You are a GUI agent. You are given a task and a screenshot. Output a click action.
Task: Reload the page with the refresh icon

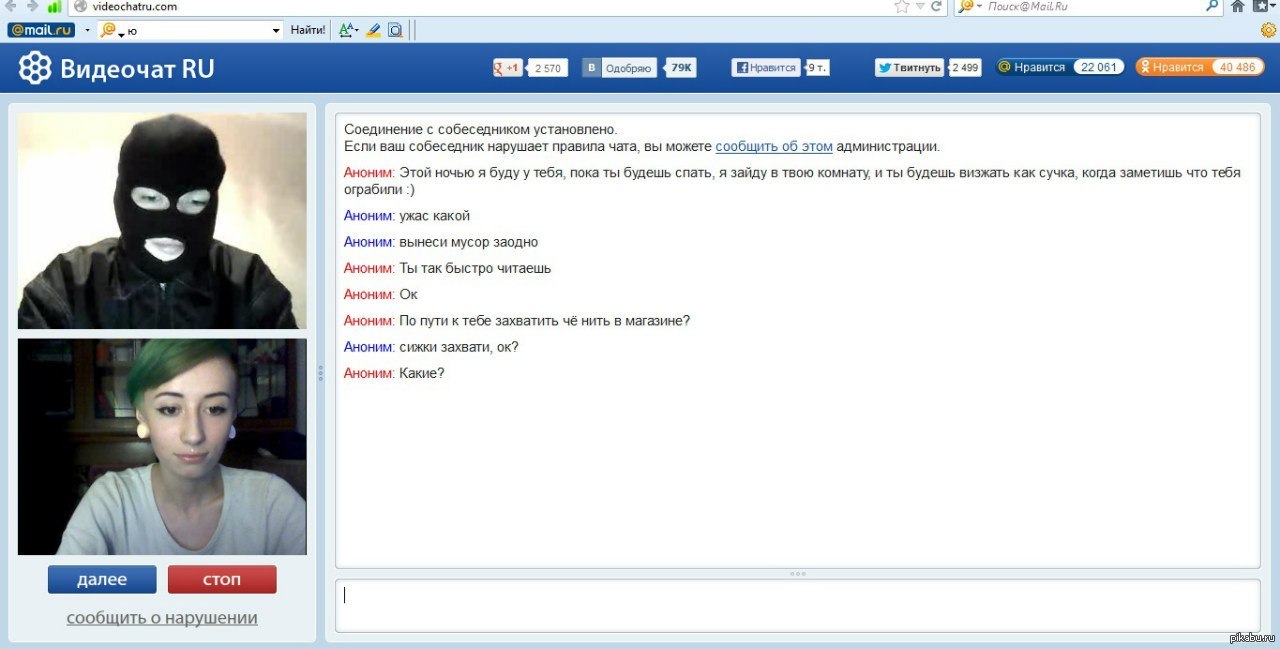coord(936,6)
